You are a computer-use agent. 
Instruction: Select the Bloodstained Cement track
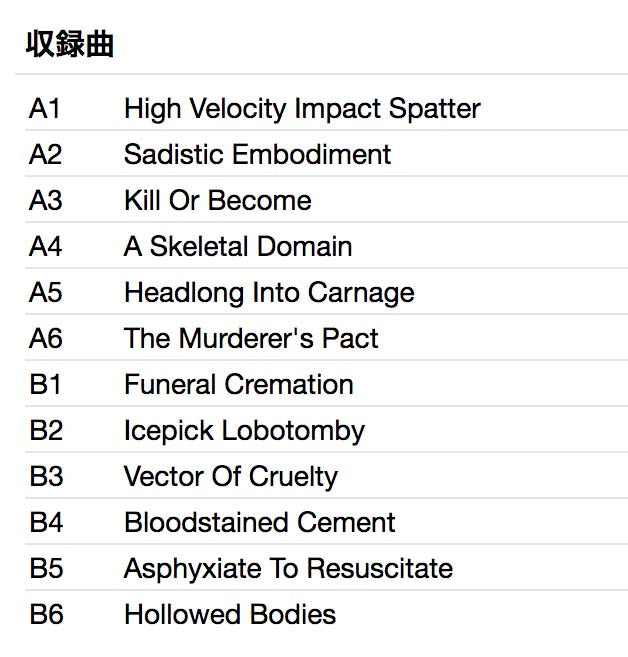pyautogui.click(x=259, y=522)
